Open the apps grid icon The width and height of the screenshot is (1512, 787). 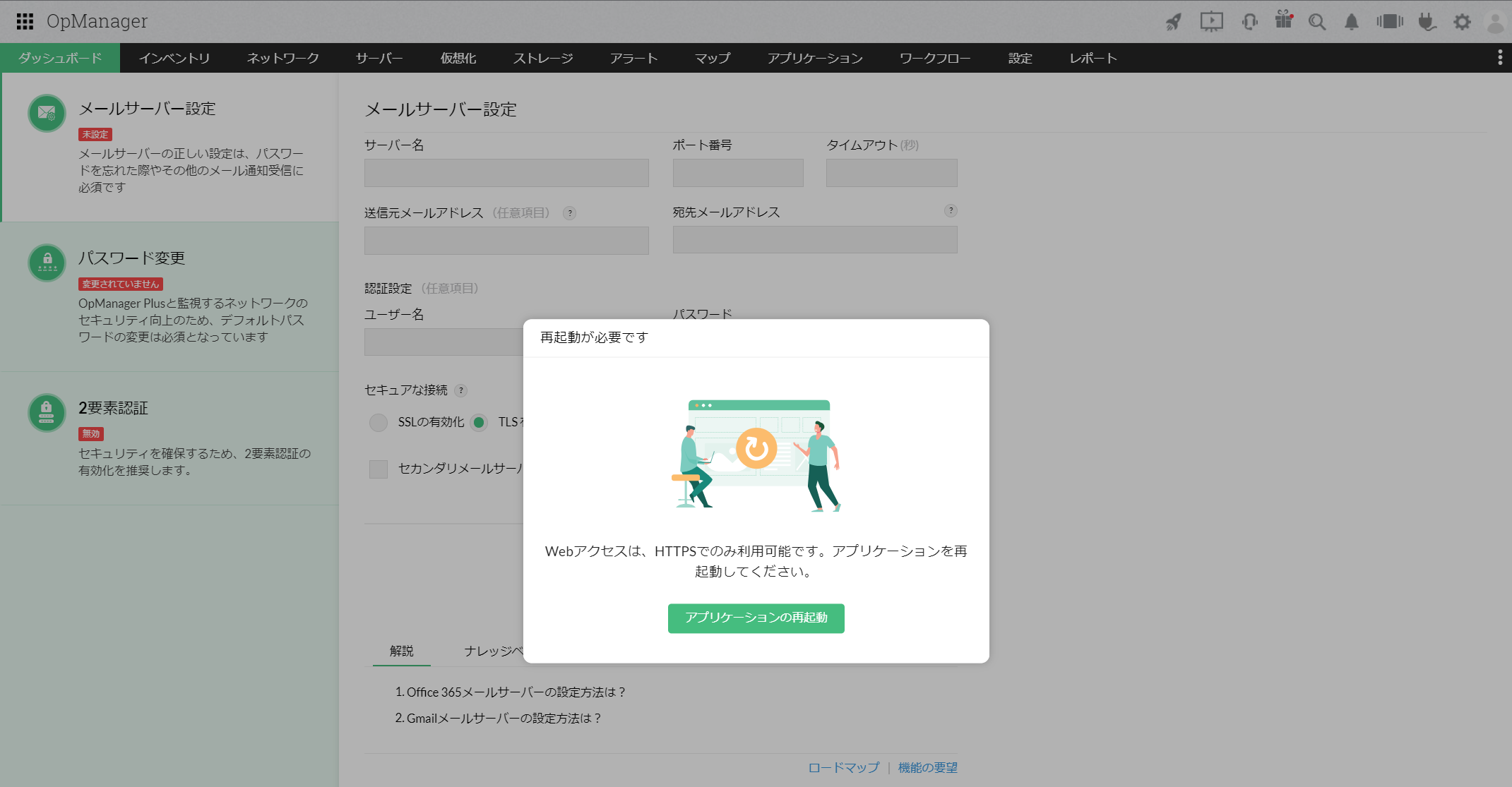coord(25,21)
